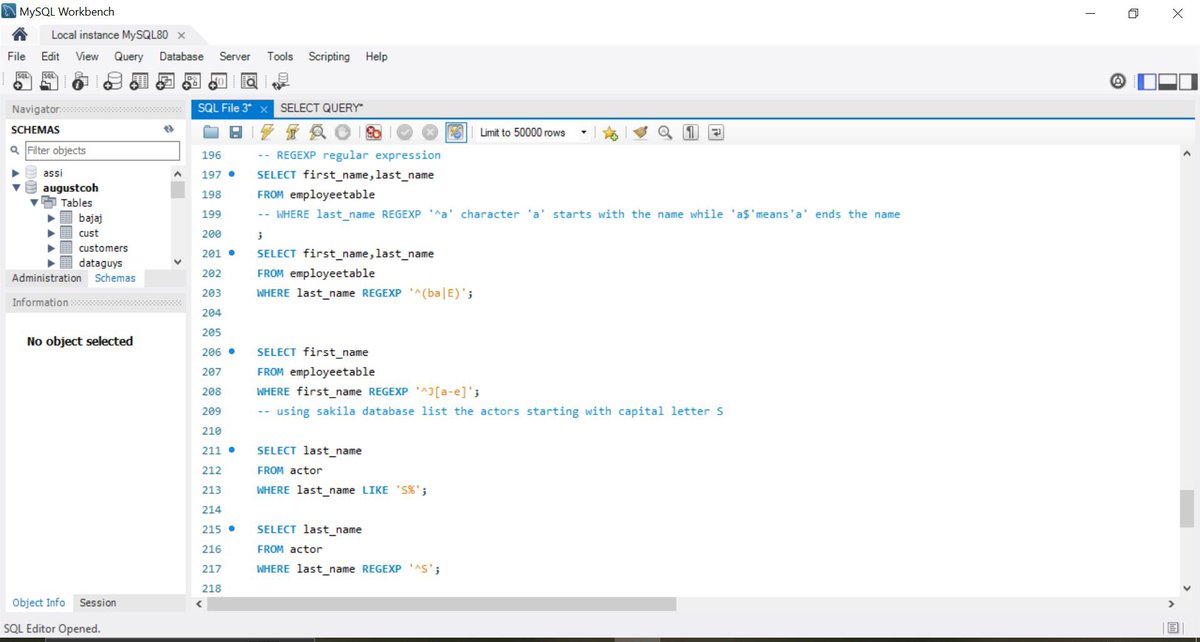Image resolution: width=1200 pixels, height=642 pixels.
Task: Click the beautify/reformat query icon
Action: [x=640, y=131]
